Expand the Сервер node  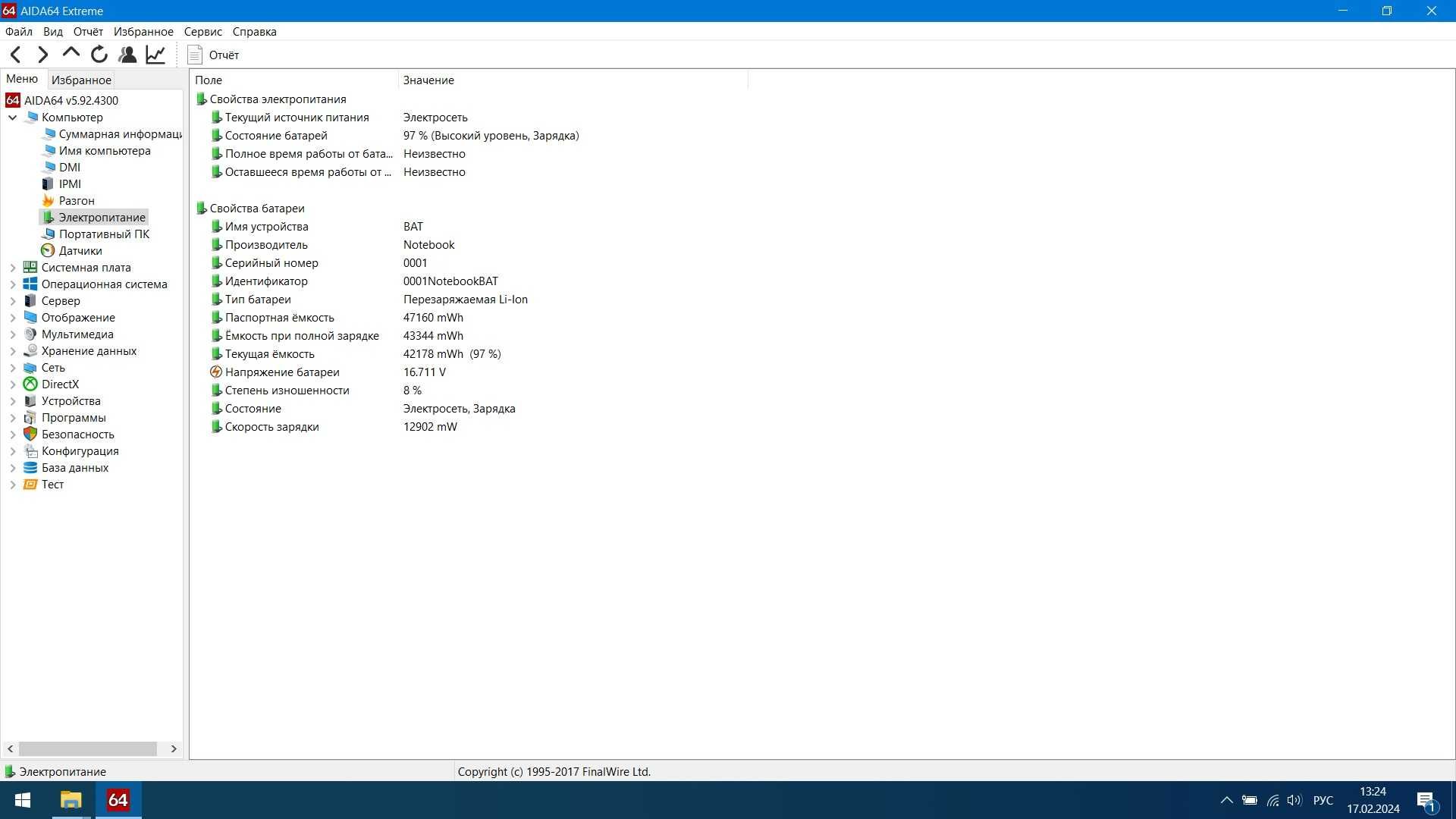click(13, 301)
